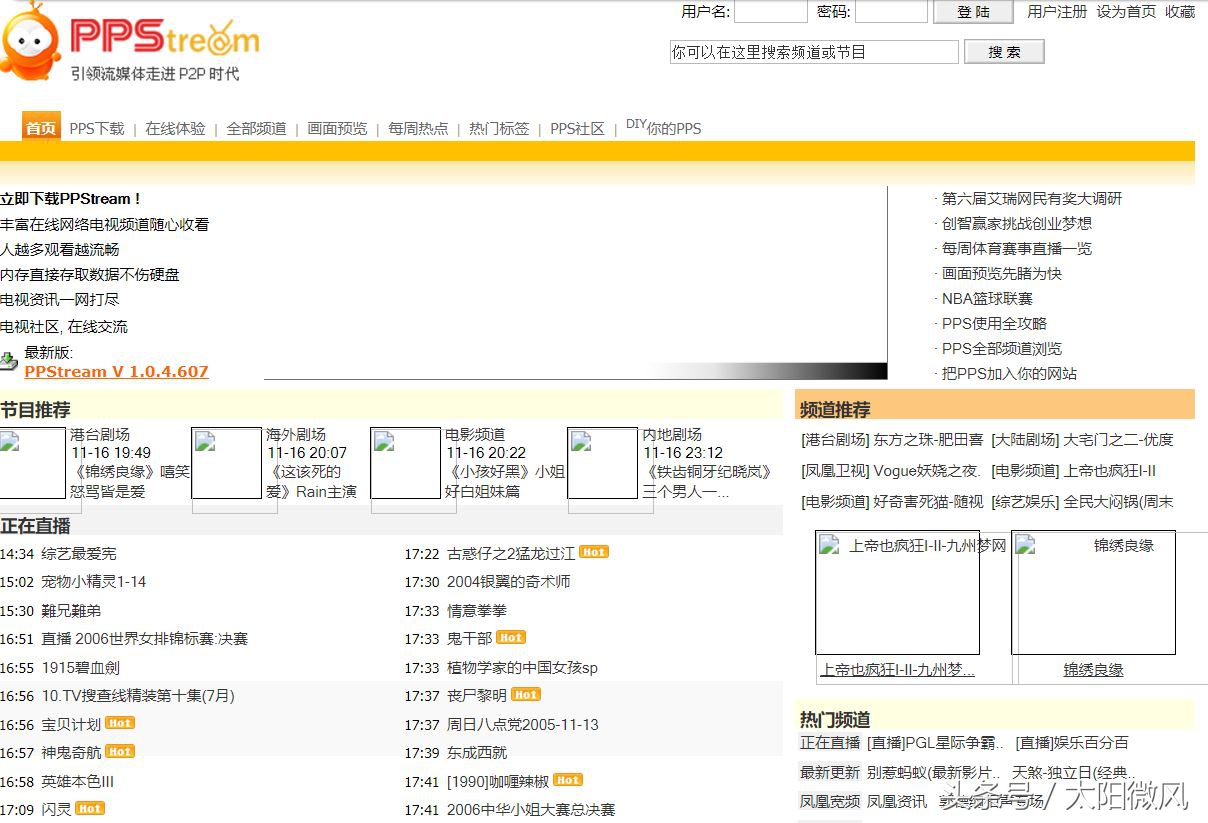The width and height of the screenshot is (1208, 823).
Task: Click the Hot badge next to 鬼干部
Action: pyautogui.click(x=511, y=637)
